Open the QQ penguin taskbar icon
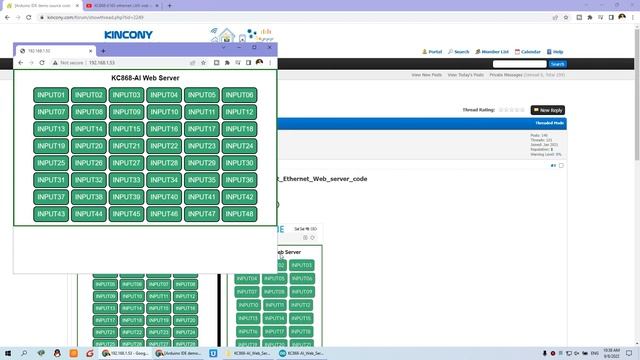Screen dimensions: 640x360 57,353
